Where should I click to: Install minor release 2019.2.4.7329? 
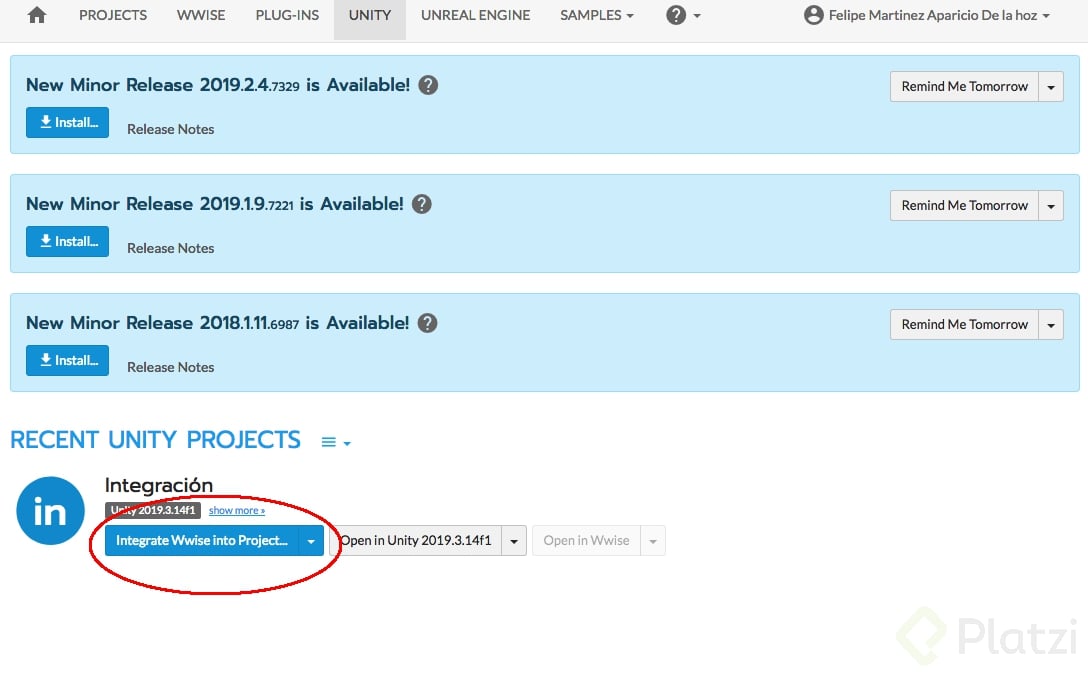coord(67,122)
